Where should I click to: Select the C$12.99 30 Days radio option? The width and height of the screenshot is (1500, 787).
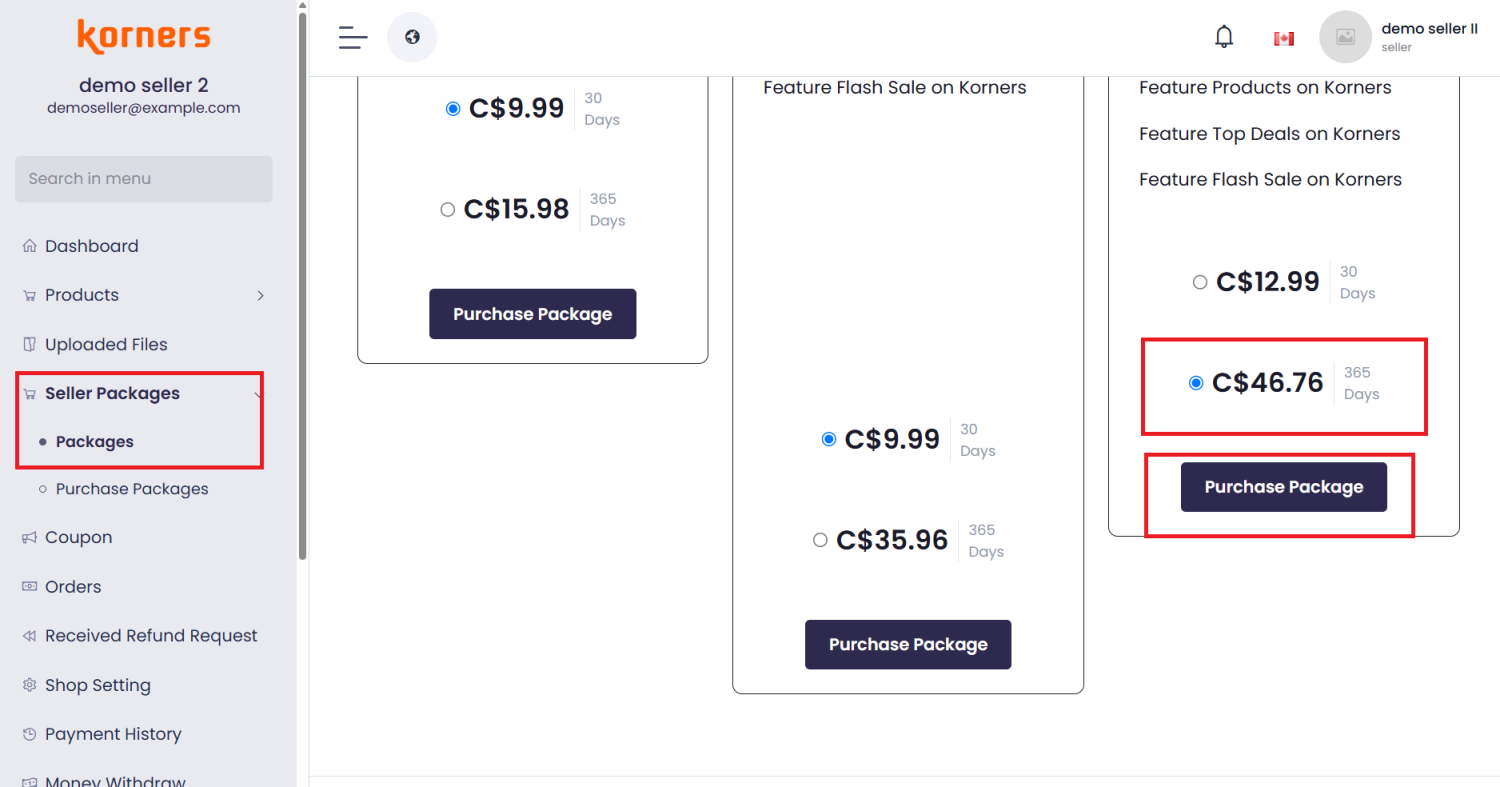click(x=1200, y=282)
